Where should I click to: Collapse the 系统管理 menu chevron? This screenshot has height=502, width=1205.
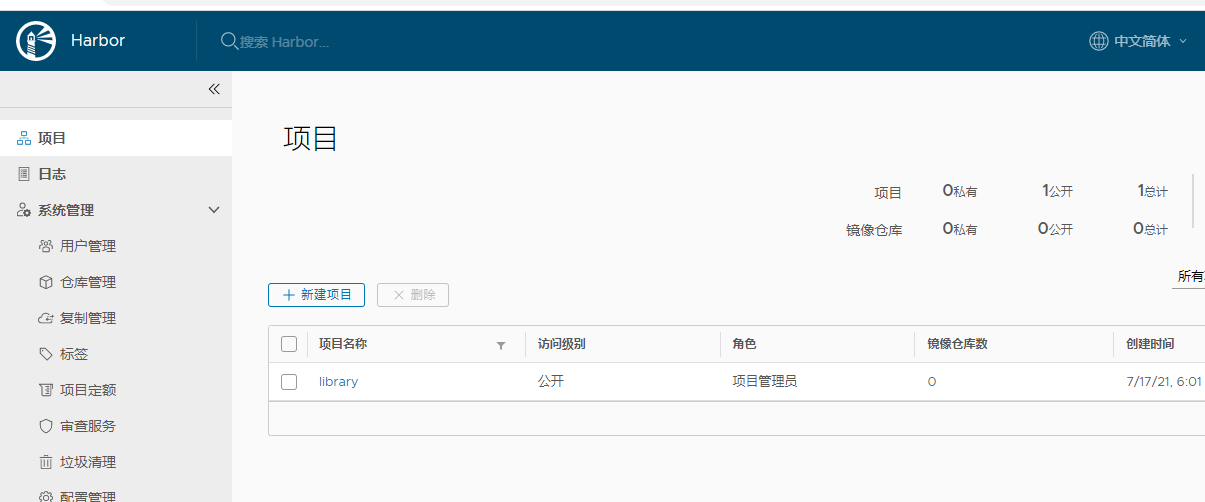tap(213, 210)
